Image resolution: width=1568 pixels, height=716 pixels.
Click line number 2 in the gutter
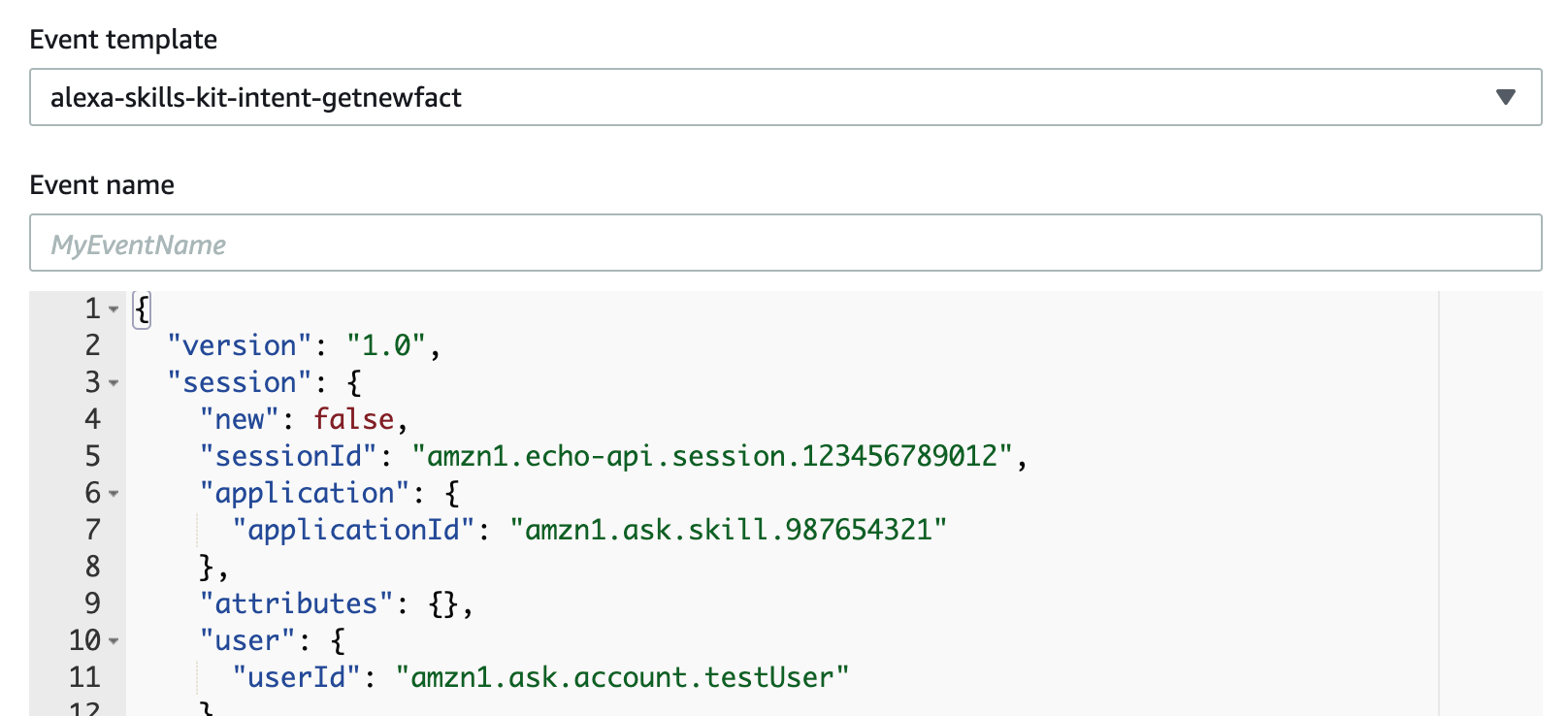click(91, 345)
